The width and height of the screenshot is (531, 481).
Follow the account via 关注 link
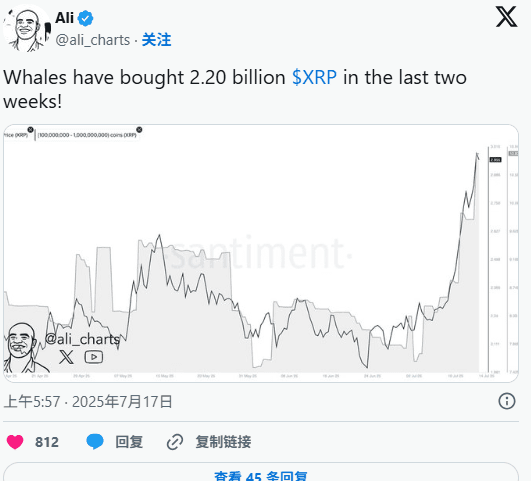point(156,40)
